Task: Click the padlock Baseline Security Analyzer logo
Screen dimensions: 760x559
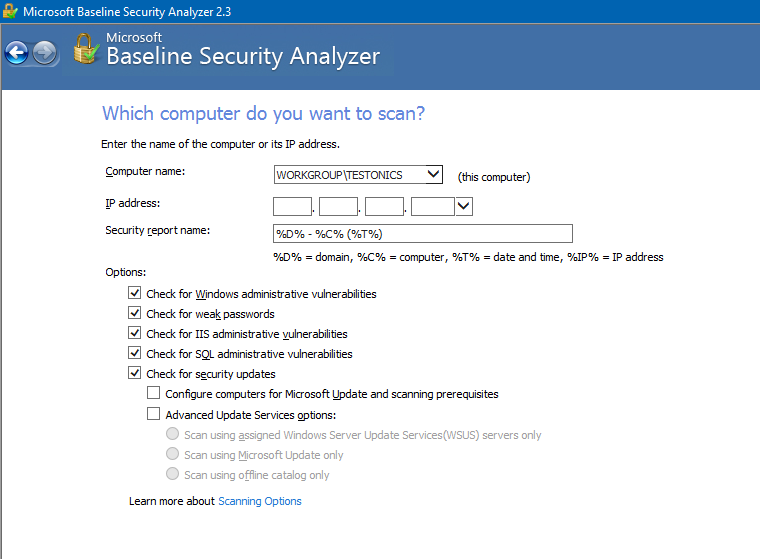Action: coord(85,49)
